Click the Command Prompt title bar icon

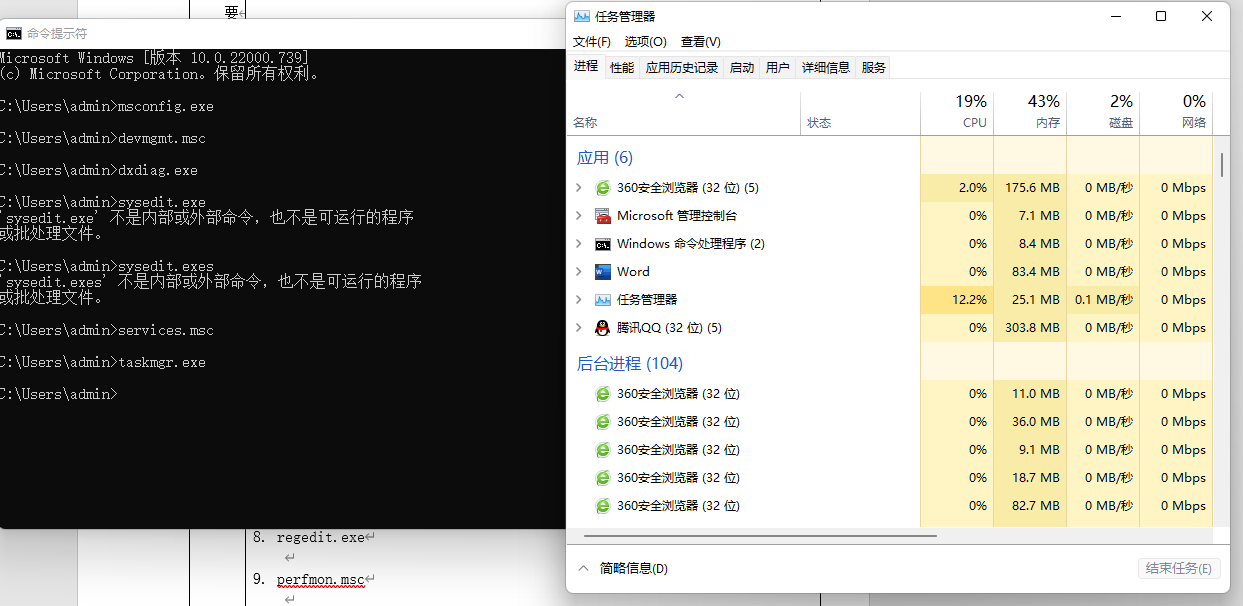click(x=14, y=33)
